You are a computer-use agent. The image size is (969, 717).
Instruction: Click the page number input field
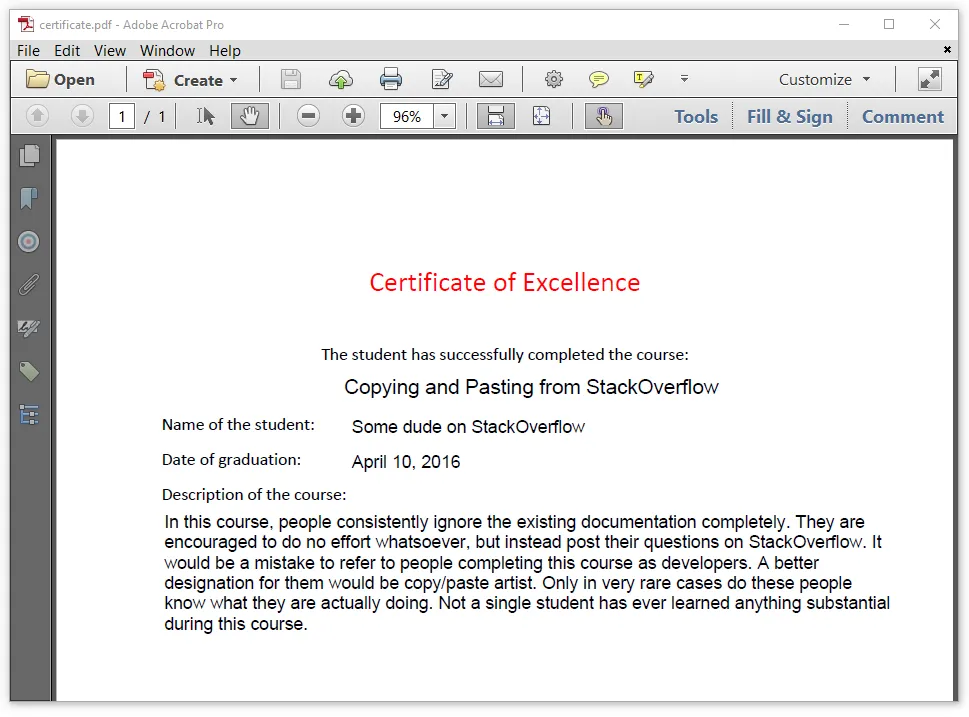click(122, 116)
